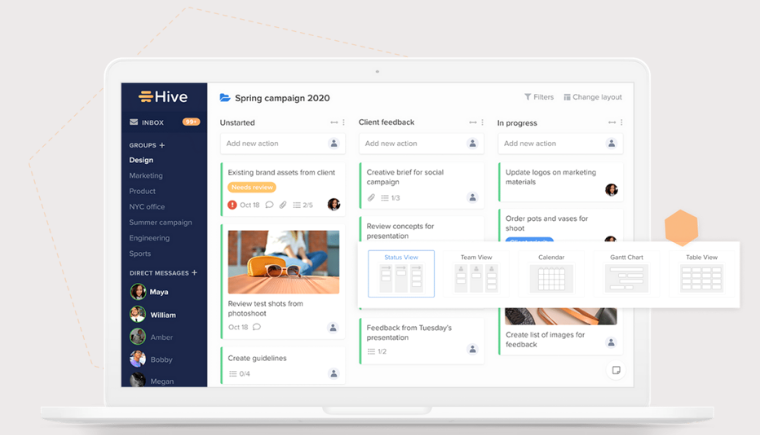This screenshot has width=760, height=435.
Task: Open the Design group
Action: point(141,160)
